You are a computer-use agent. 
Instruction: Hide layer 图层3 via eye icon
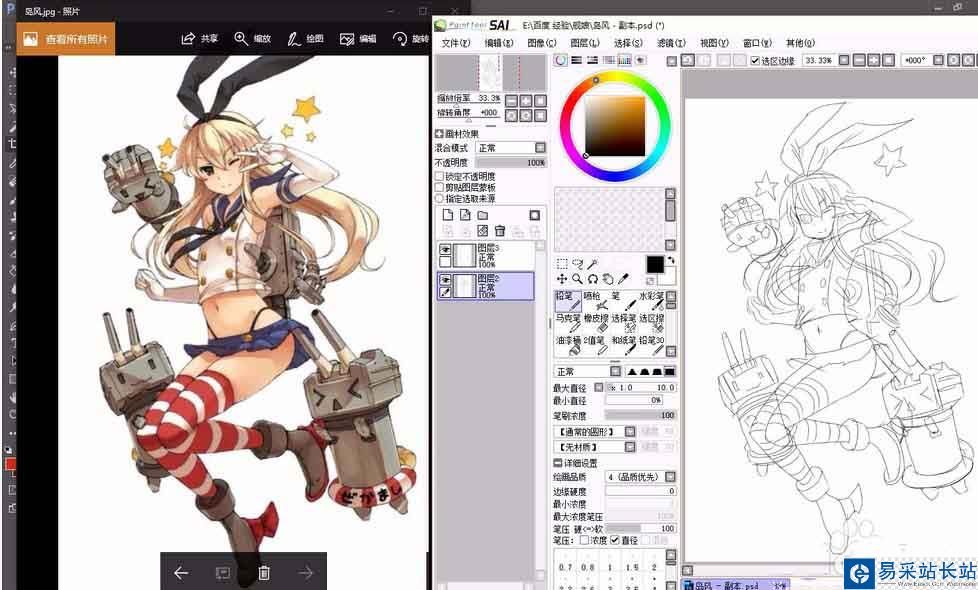pyautogui.click(x=445, y=249)
